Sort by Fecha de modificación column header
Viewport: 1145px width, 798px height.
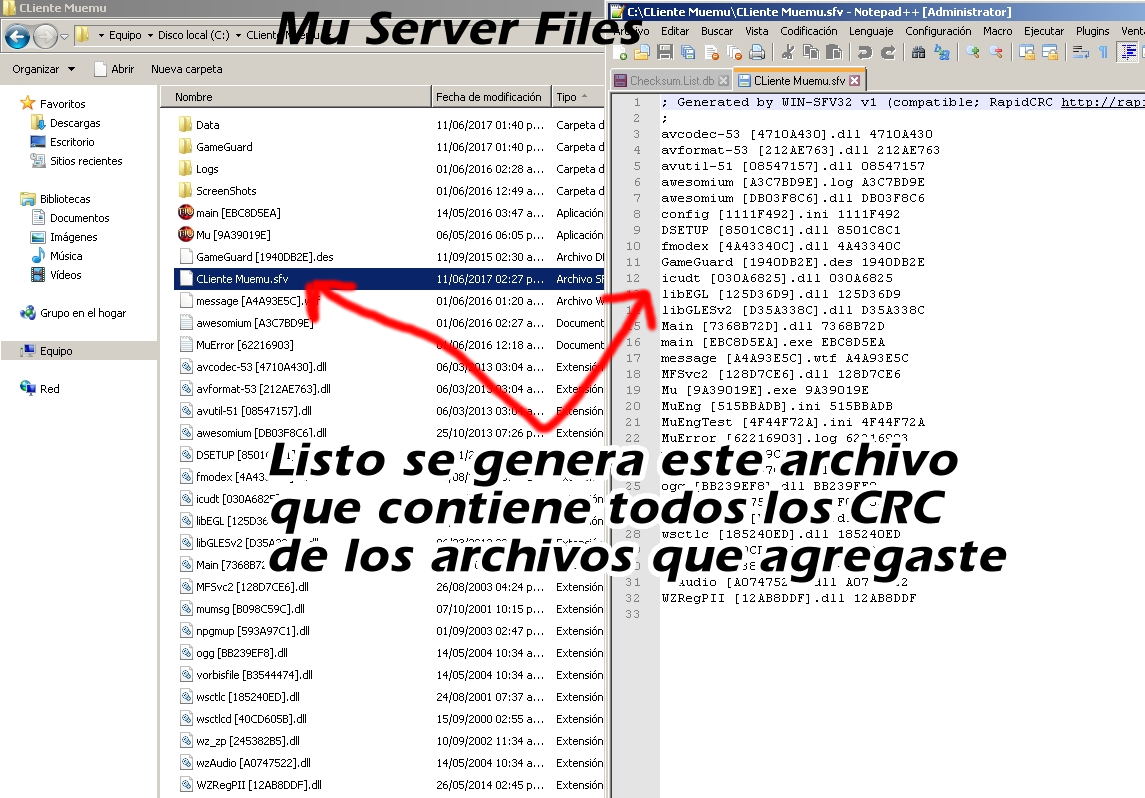pos(489,97)
